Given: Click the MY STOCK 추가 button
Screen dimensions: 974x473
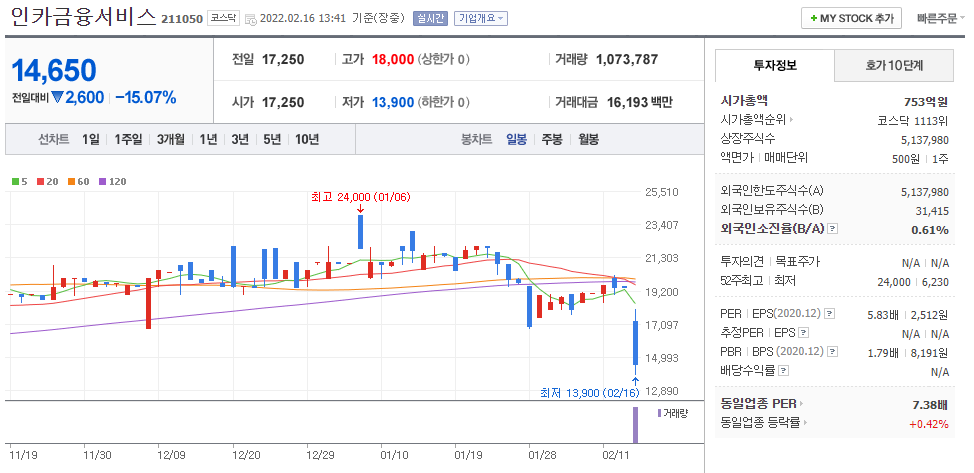Looking at the screenshot, I should [x=851, y=19].
